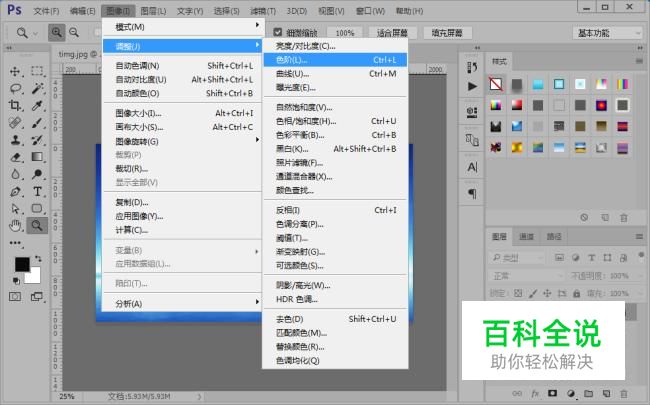Click the 100% zoom button
The height and width of the screenshot is (405, 650).
(345, 33)
